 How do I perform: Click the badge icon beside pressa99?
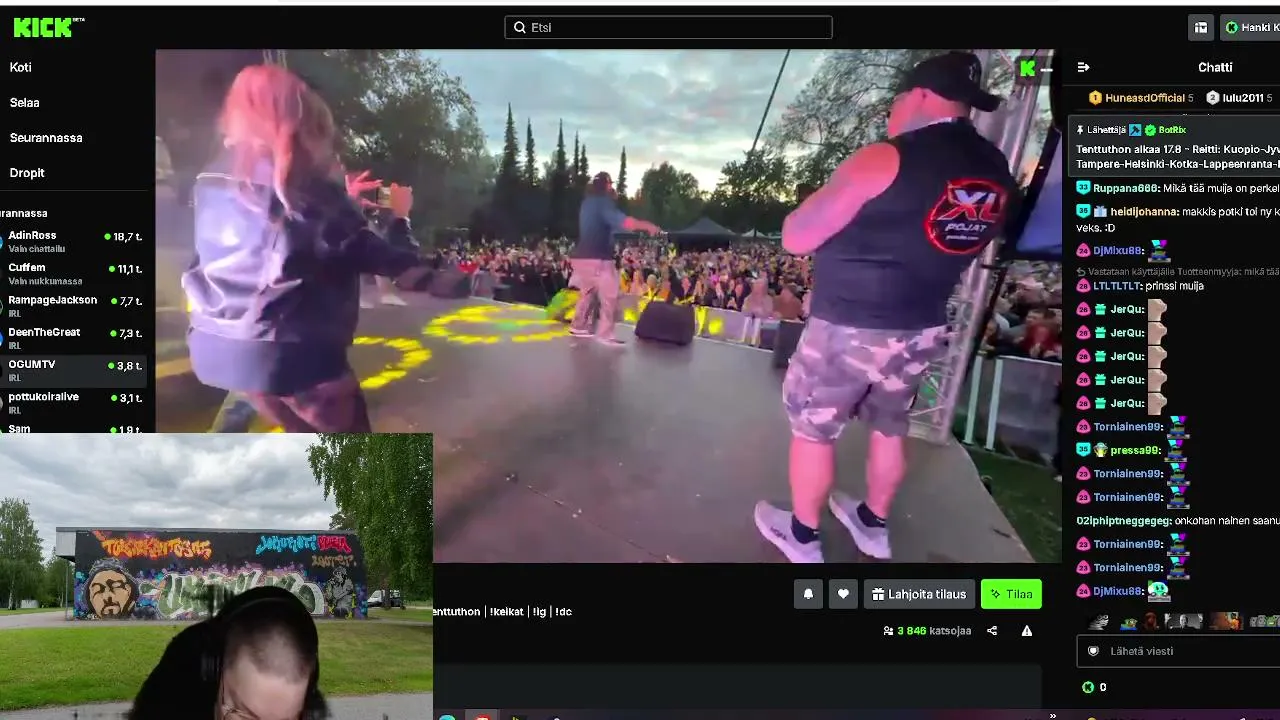click(1100, 450)
